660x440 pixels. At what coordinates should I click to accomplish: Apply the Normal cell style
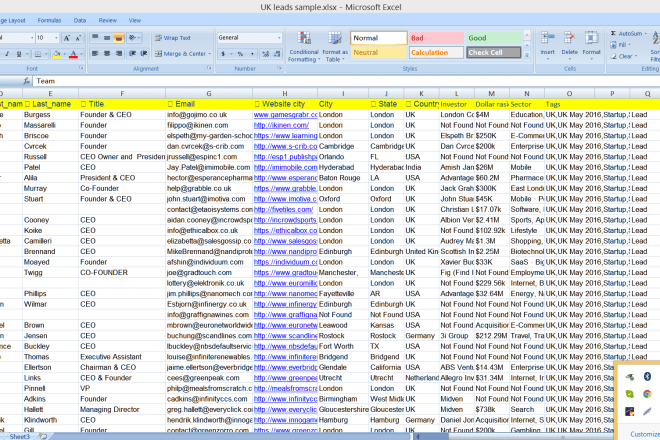click(378, 38)
